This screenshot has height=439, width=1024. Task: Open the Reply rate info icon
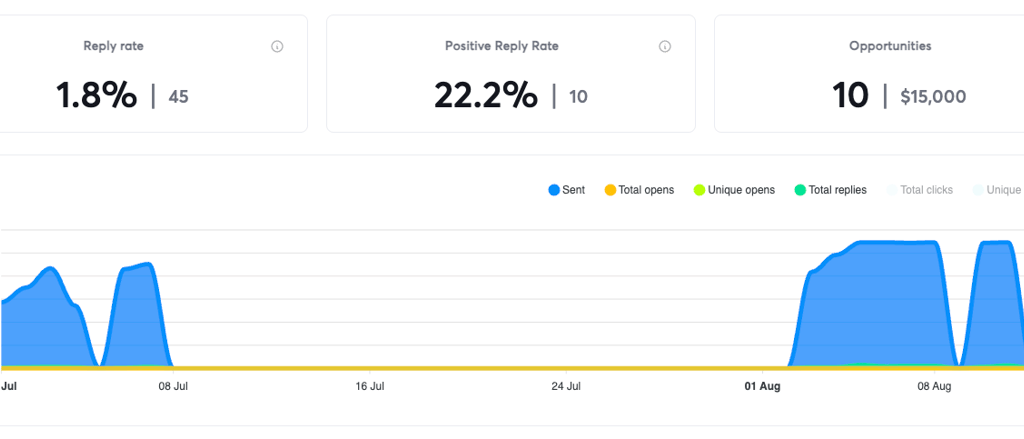pyautogui.click(x=277, y=47)
